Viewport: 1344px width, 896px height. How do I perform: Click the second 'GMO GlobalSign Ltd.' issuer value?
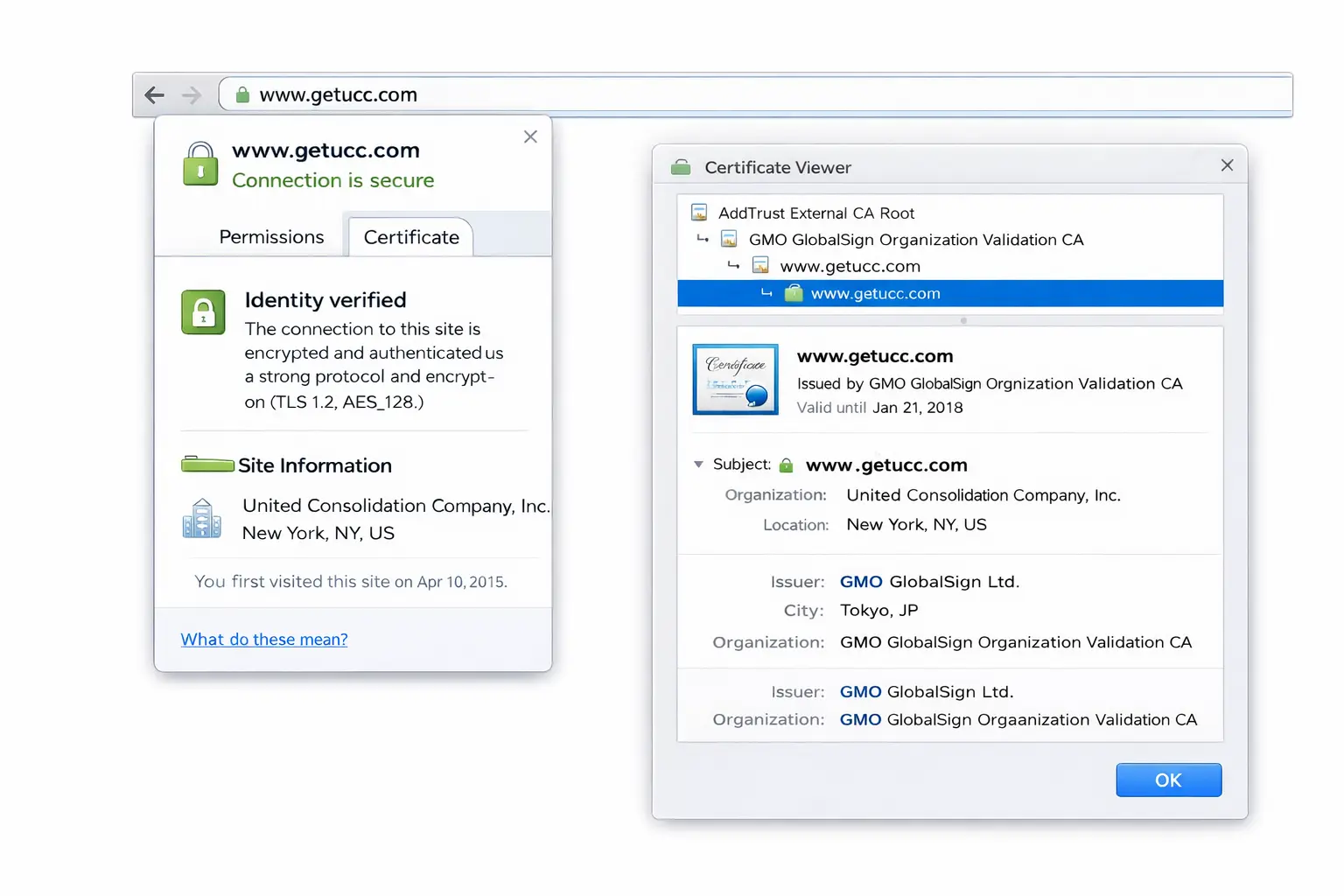[x=927, y=692]
